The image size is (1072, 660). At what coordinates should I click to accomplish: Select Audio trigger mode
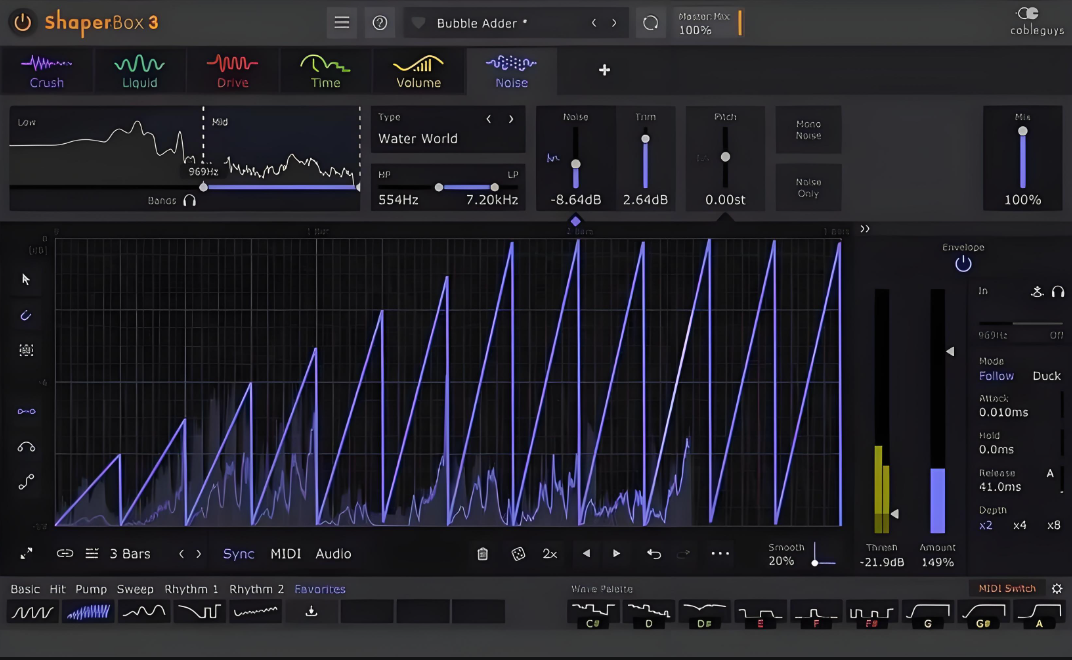(x=333, y=554)
